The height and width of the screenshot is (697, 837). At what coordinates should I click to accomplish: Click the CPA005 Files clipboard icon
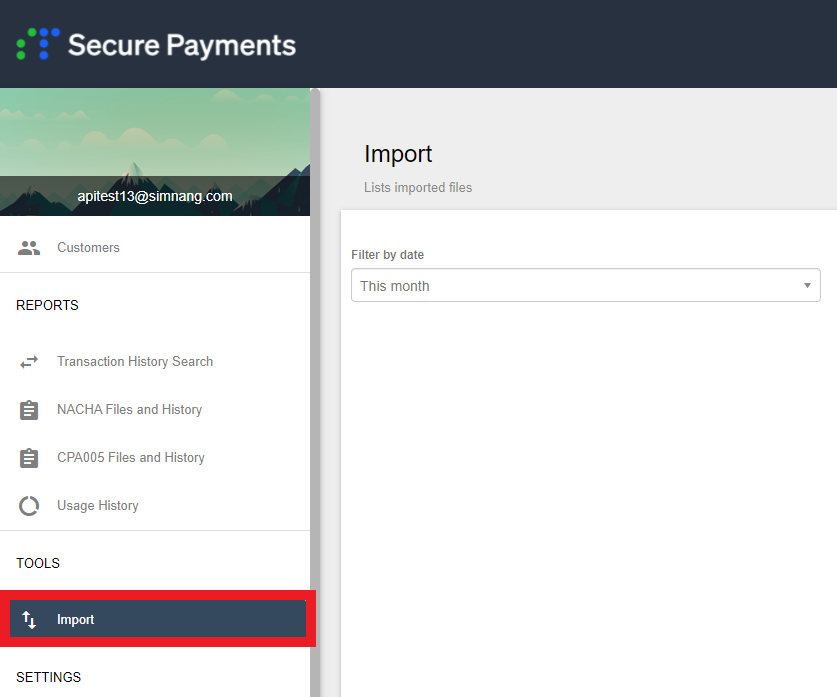[x=29, y=458]
